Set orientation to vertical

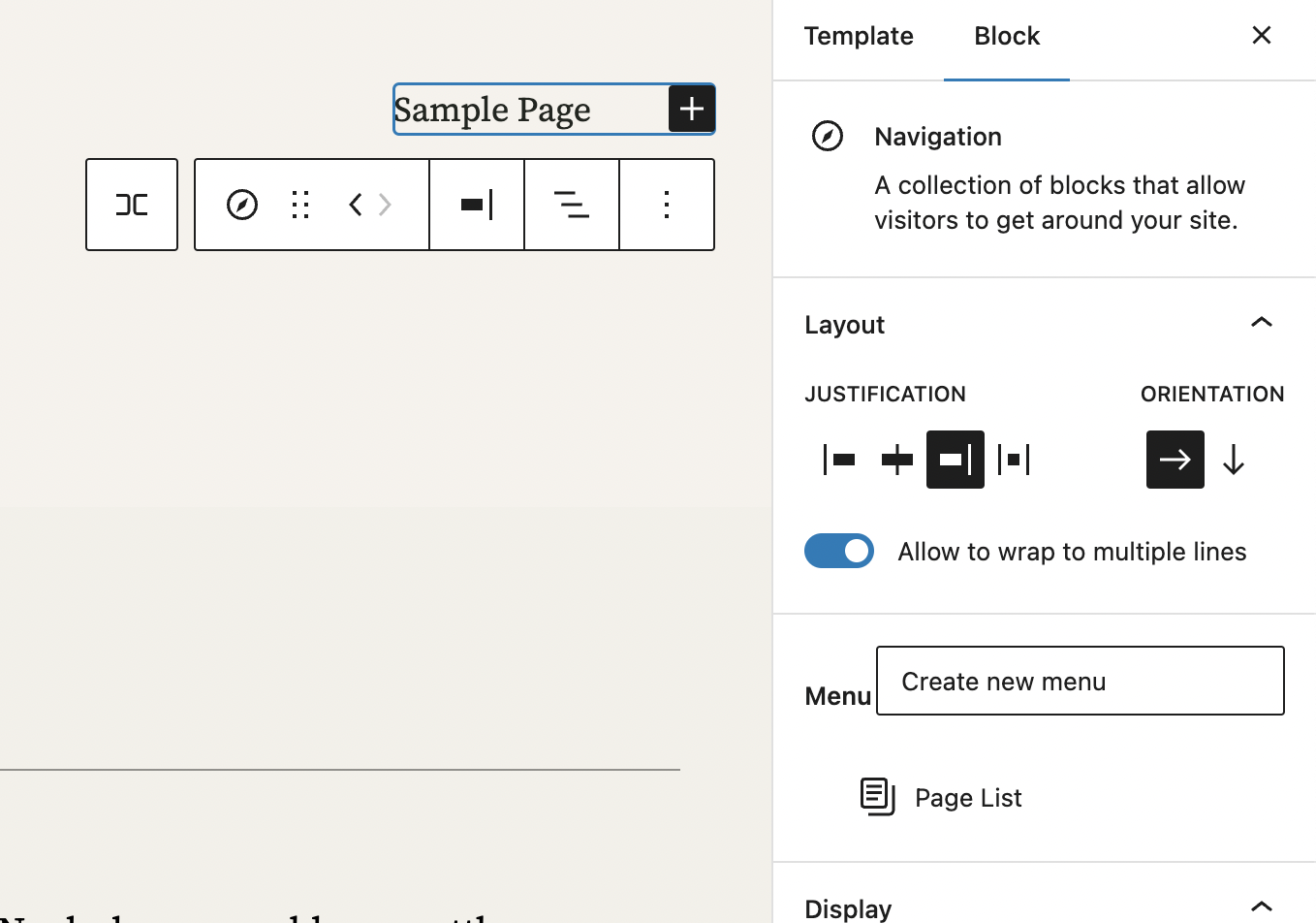[x=1234, y=460]
